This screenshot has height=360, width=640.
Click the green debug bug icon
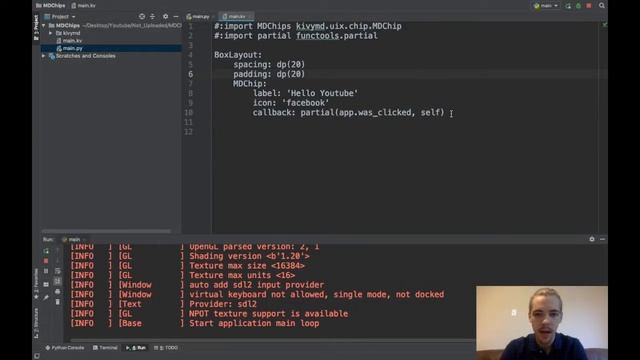(x=578, y=6)
